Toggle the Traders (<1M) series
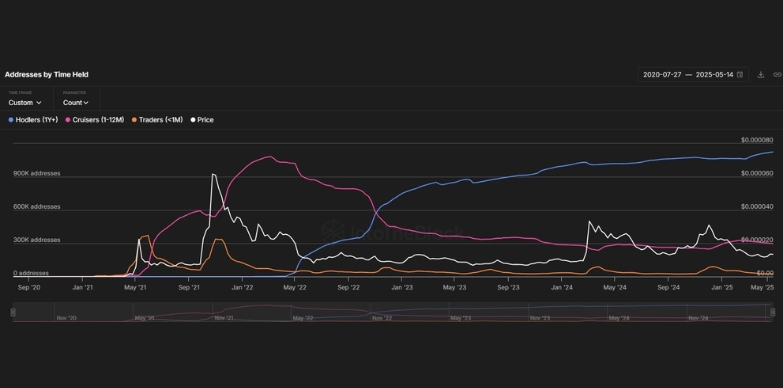 click(x=157, y=120)
